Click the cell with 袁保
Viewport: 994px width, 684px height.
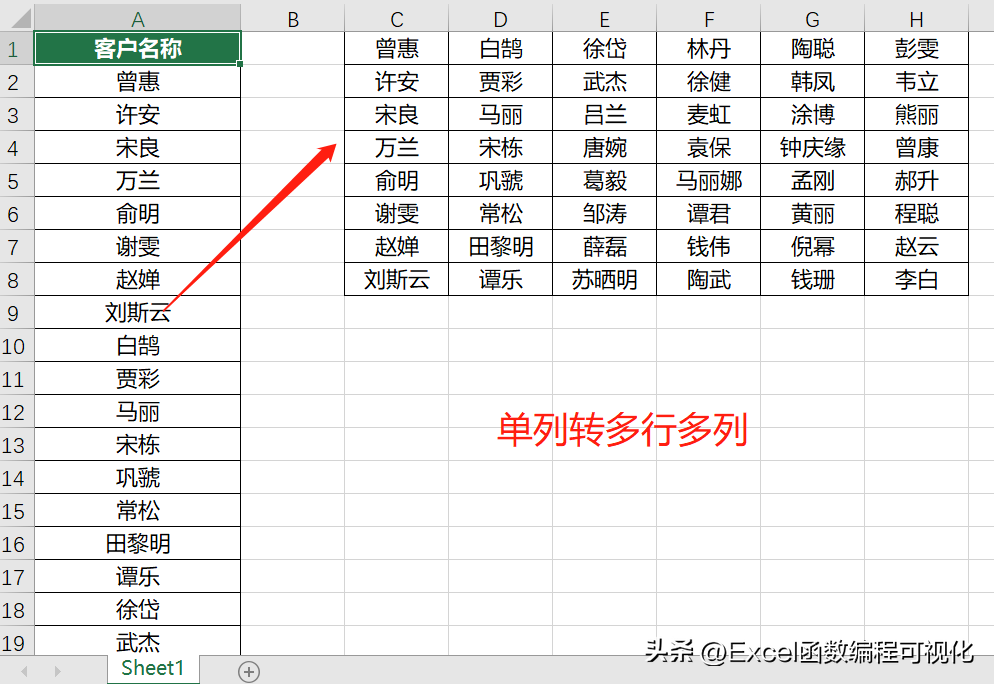click(709, 148)
